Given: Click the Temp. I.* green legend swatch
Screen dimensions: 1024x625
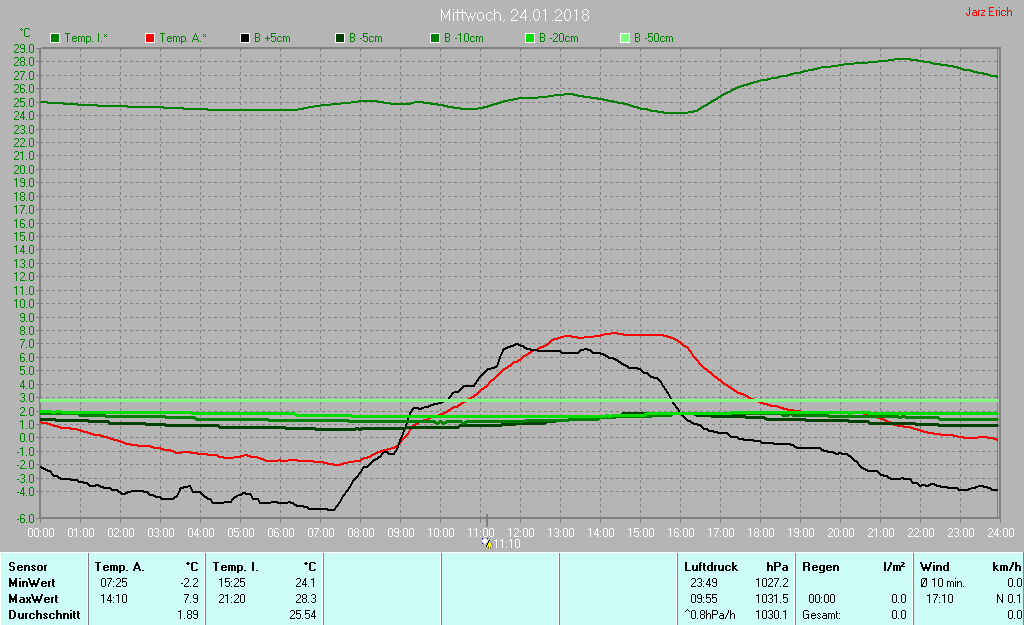Looking at the screenshot, I should click(54, 38).
